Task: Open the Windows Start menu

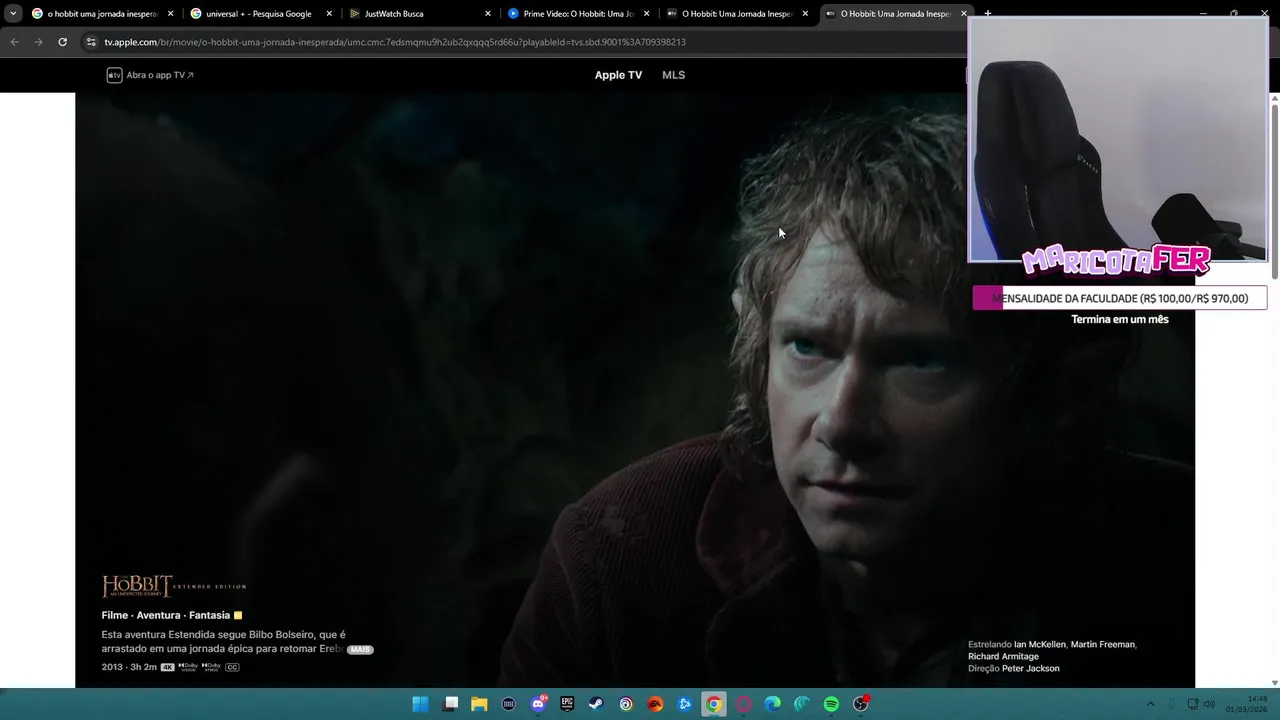Action: pos(420,704)
